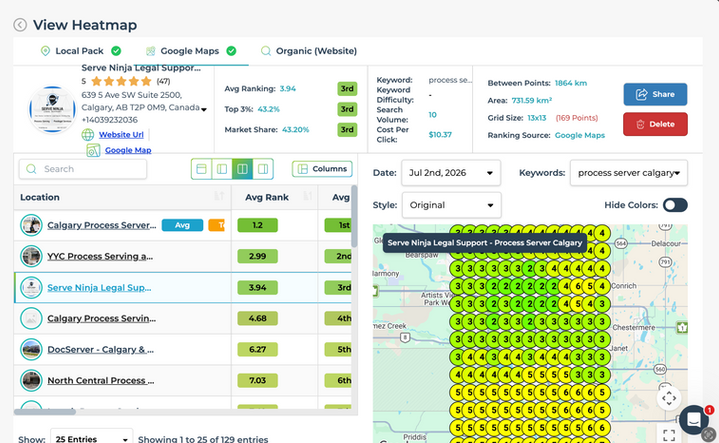Click the YYC Process Serving avatar icon
The height and width of the screenshot is (443, 719).
click(31, 256)
